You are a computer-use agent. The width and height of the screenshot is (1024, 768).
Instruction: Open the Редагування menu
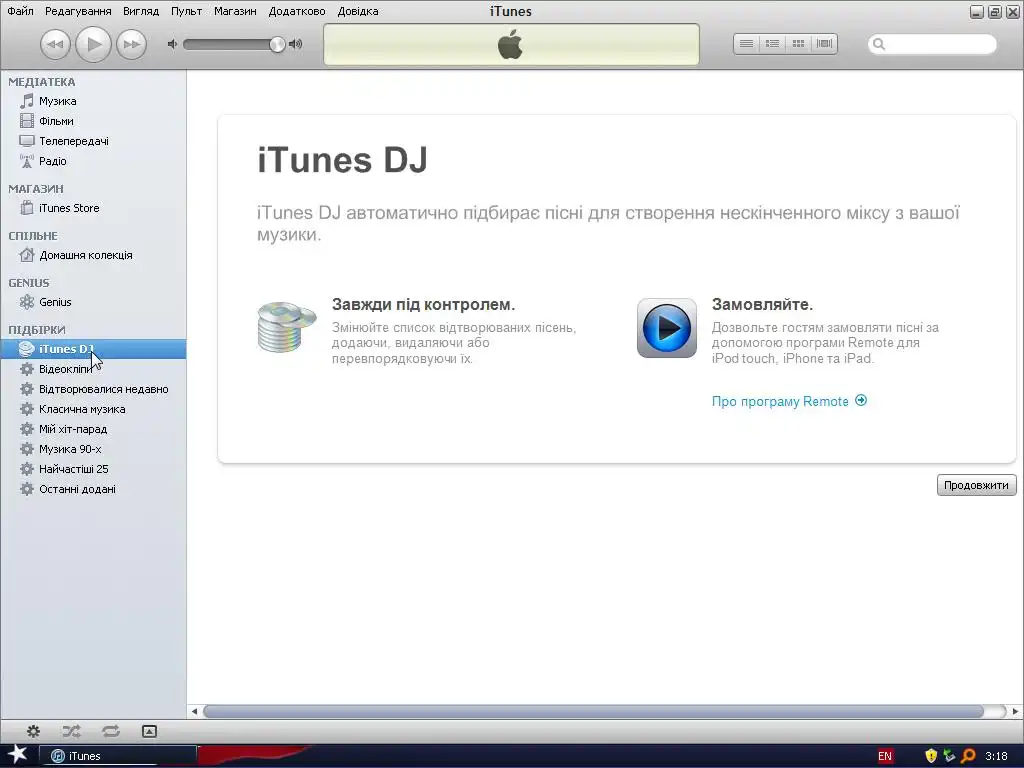[78, 11]
